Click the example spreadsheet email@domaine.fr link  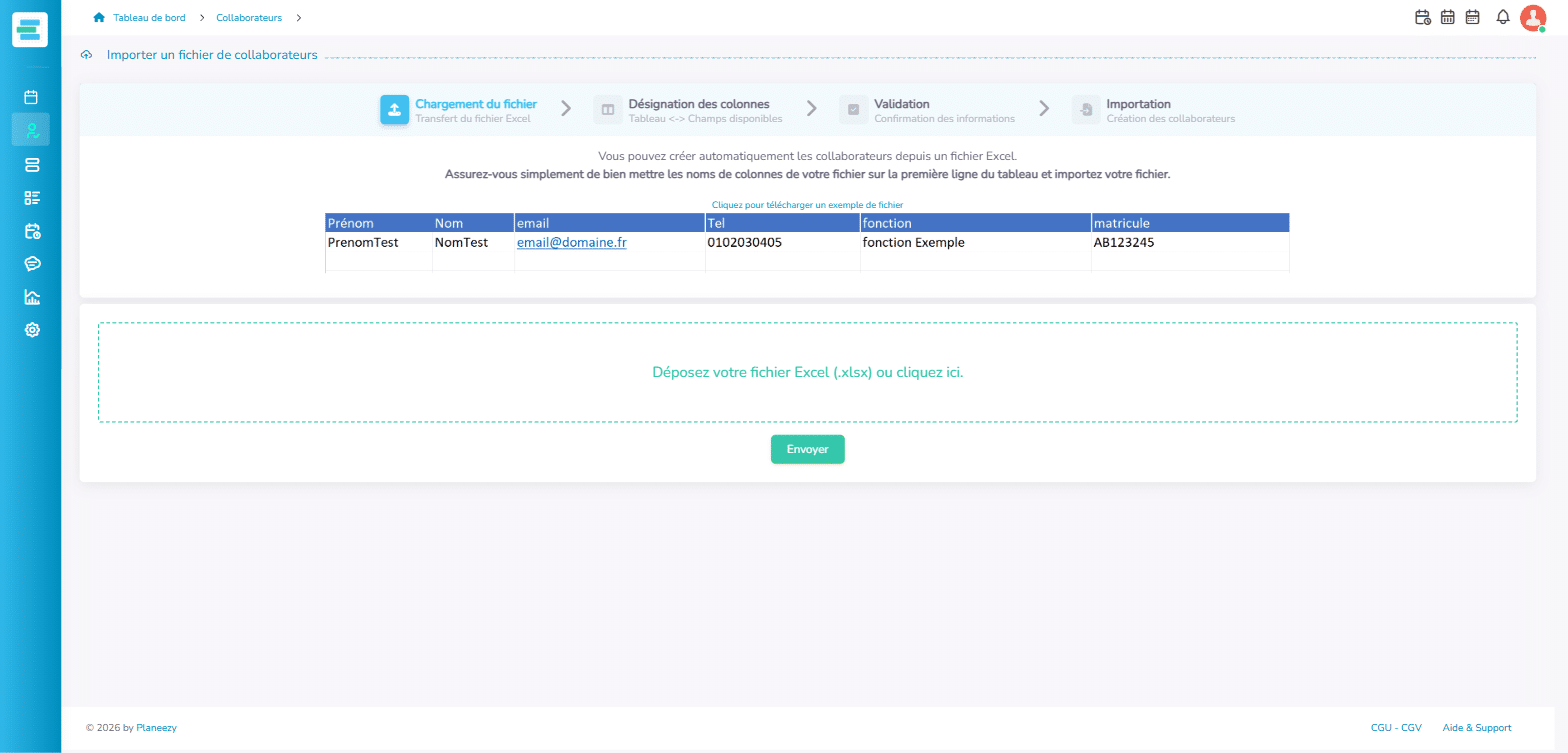[x=571, y=242]
